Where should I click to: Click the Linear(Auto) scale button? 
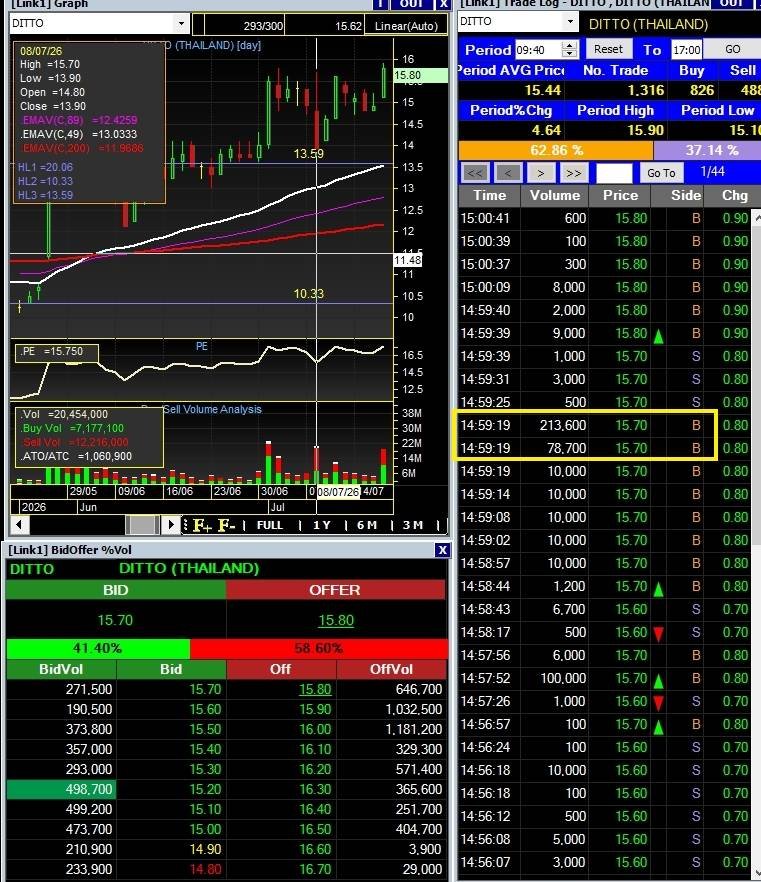click(x=406, y=26)
